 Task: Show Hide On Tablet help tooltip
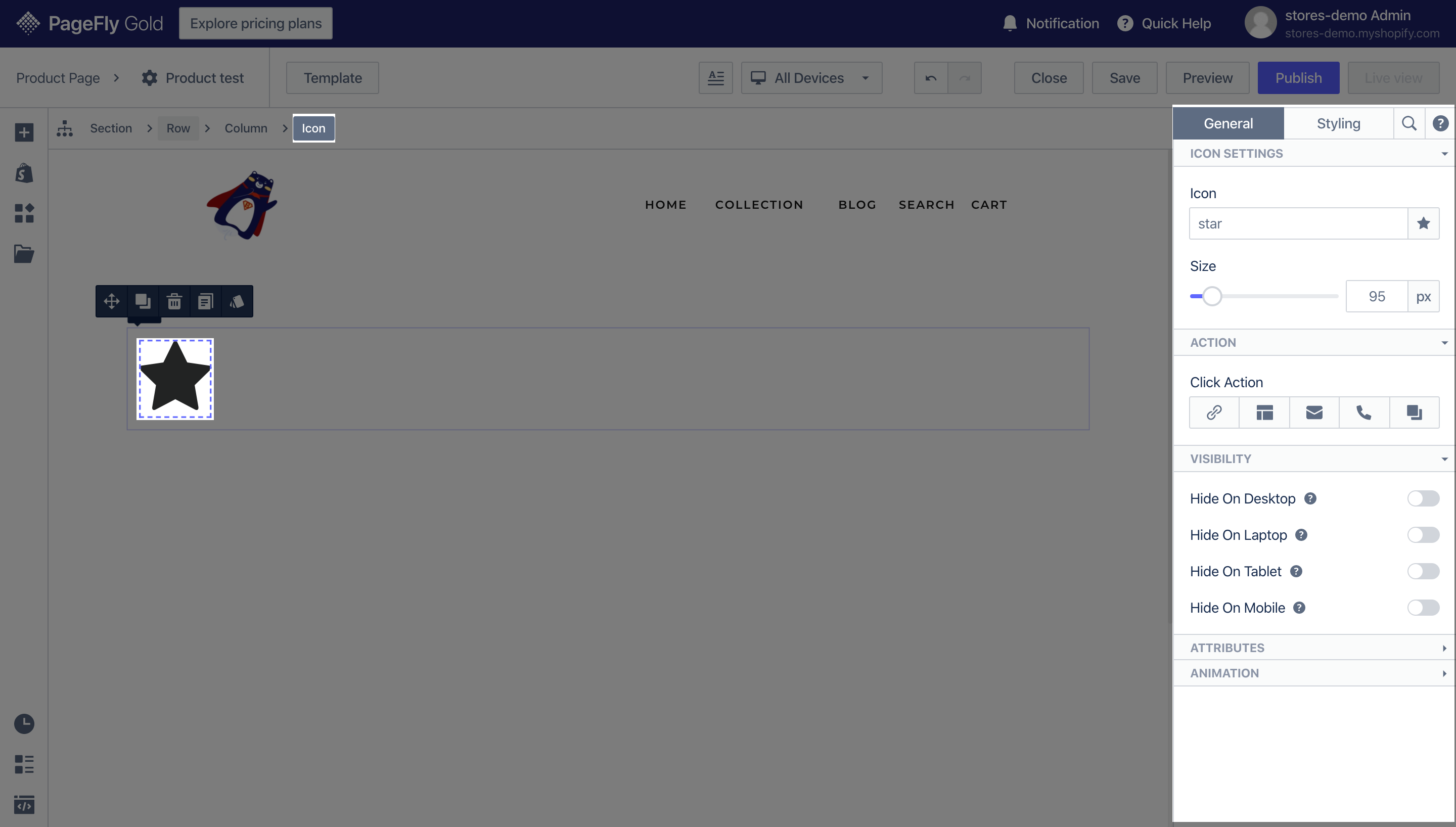point(1296,571)
